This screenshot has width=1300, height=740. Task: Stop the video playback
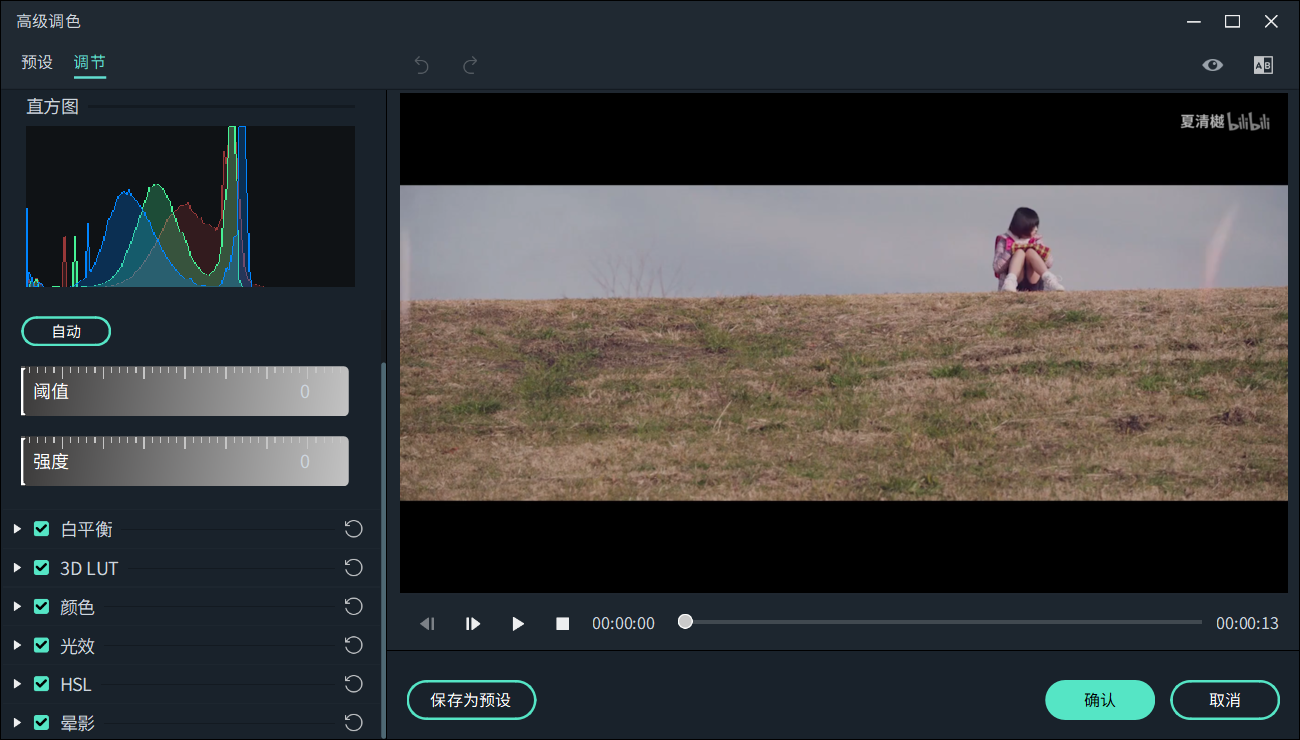562,624
